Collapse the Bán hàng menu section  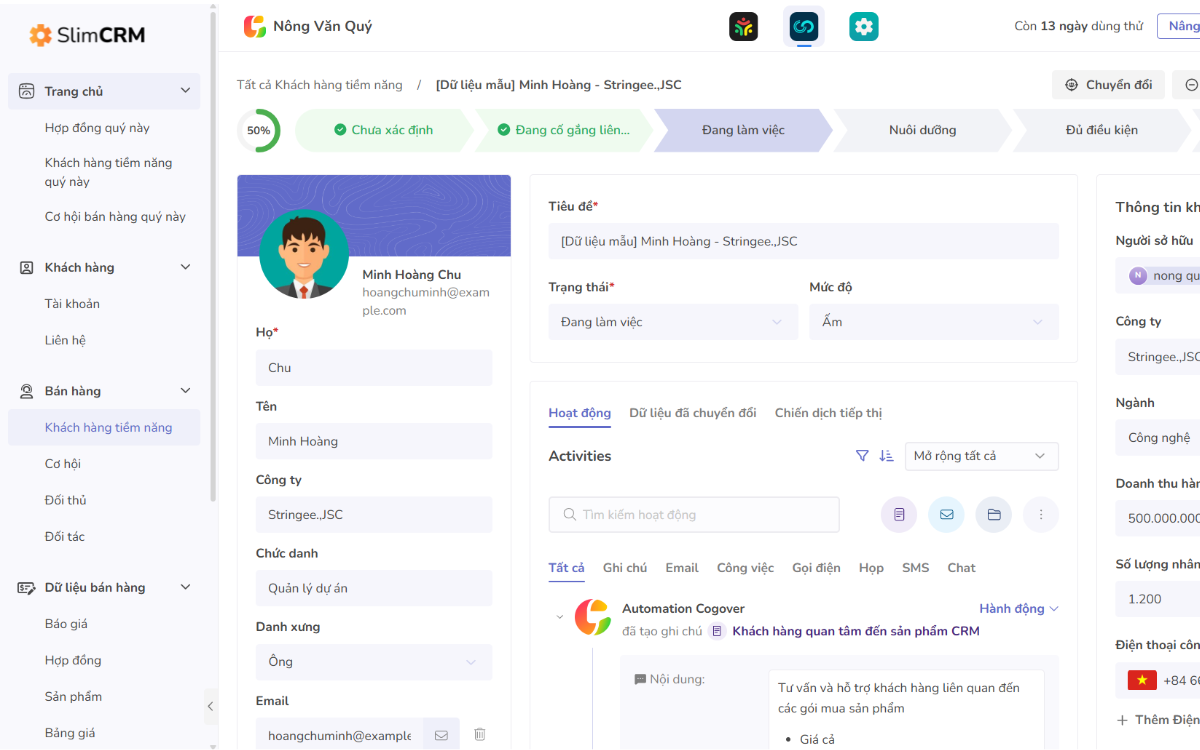[x=185, y=391]
